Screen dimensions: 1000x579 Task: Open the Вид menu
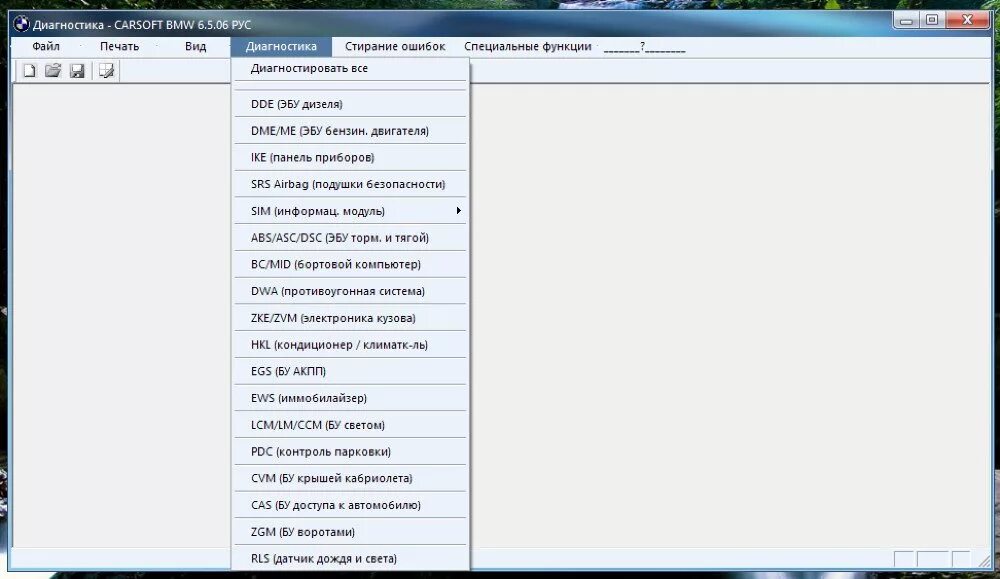(195, 47)
